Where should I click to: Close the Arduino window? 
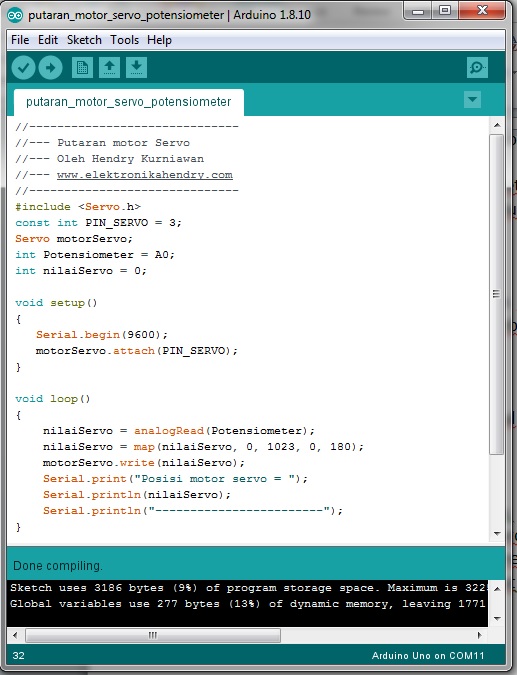[482, 11]
